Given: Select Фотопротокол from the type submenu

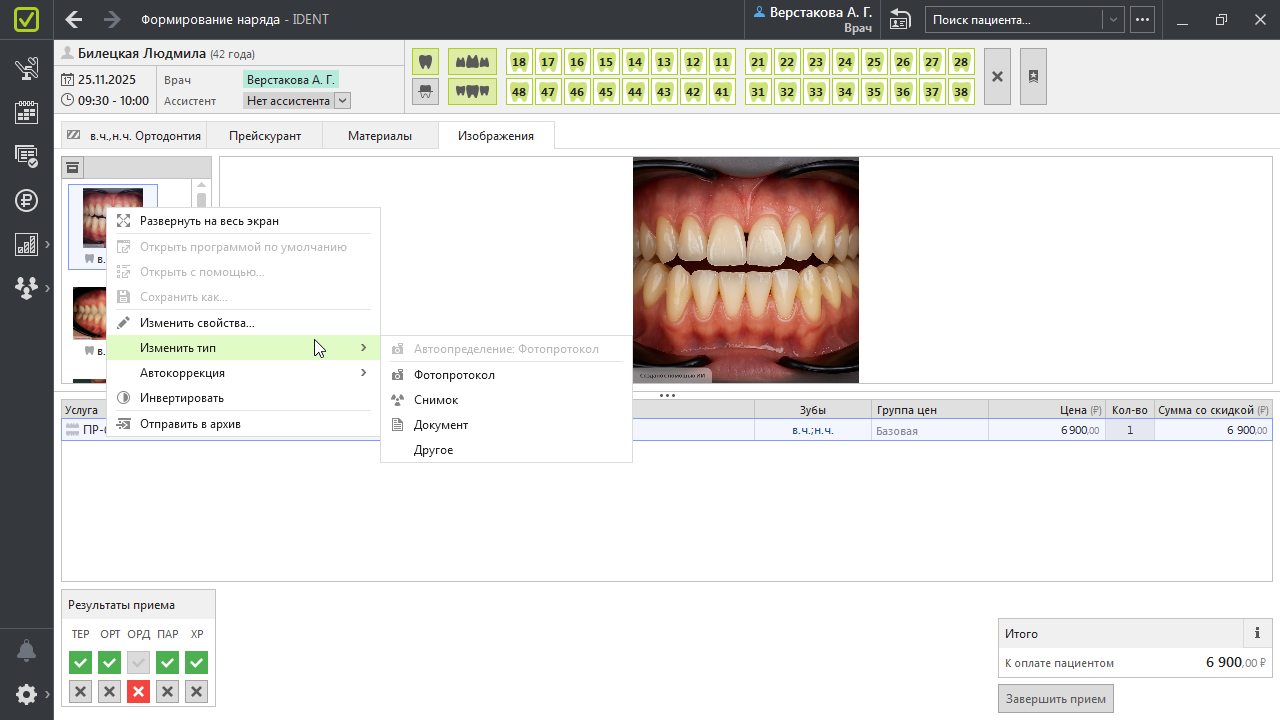Looking at the screenshot, I should pos(454,375).
